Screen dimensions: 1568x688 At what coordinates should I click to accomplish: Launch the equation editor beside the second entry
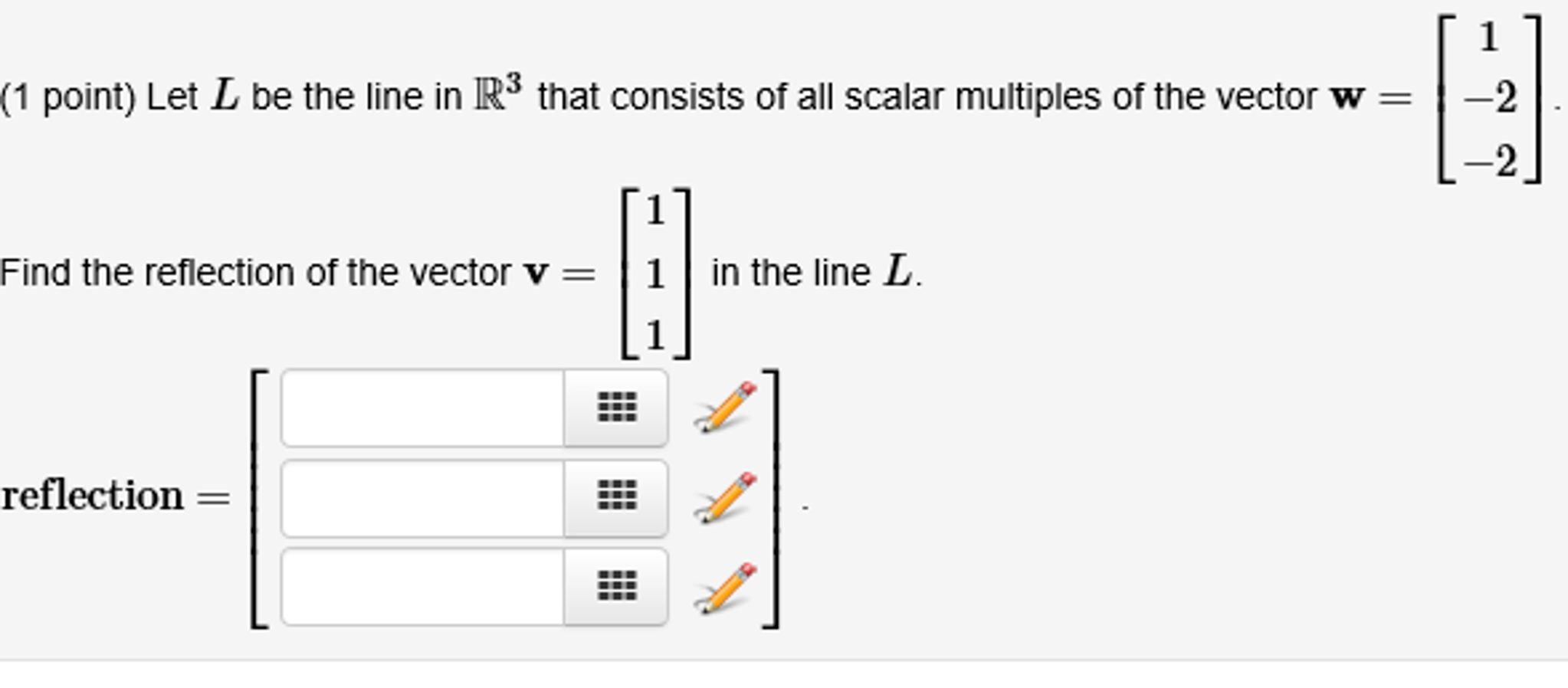723,496
